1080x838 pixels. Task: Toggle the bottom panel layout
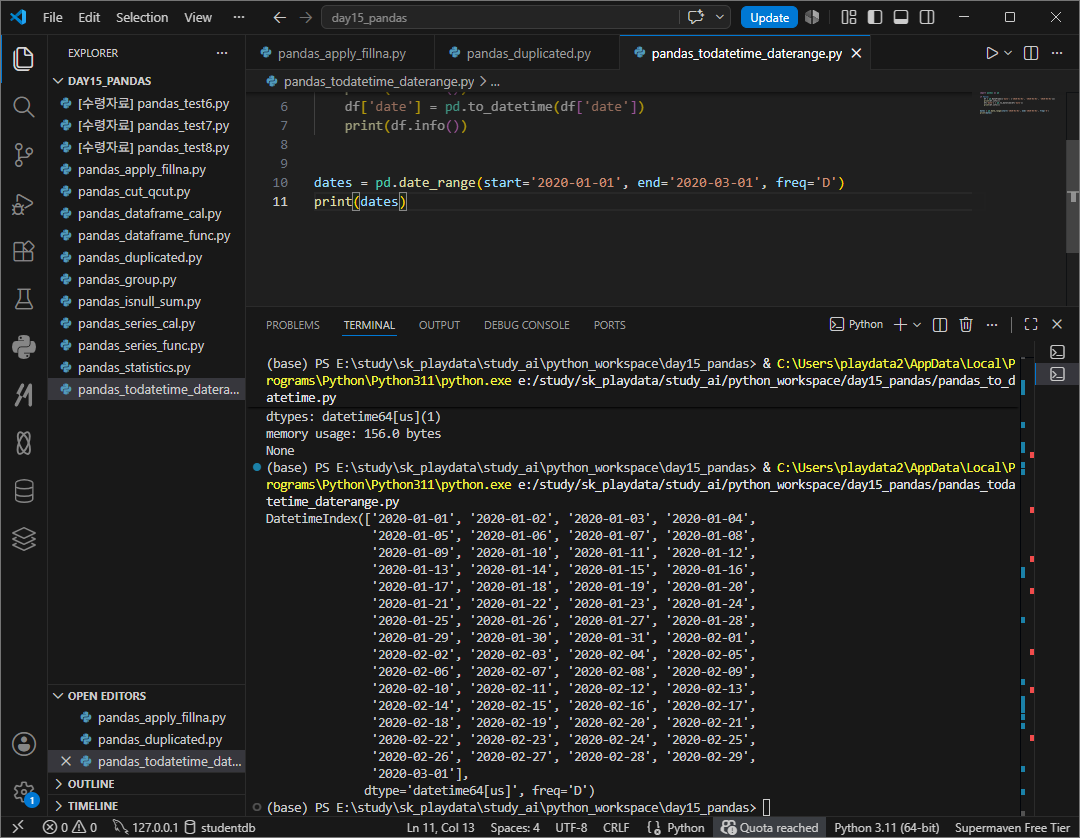[x=901, y=17]
